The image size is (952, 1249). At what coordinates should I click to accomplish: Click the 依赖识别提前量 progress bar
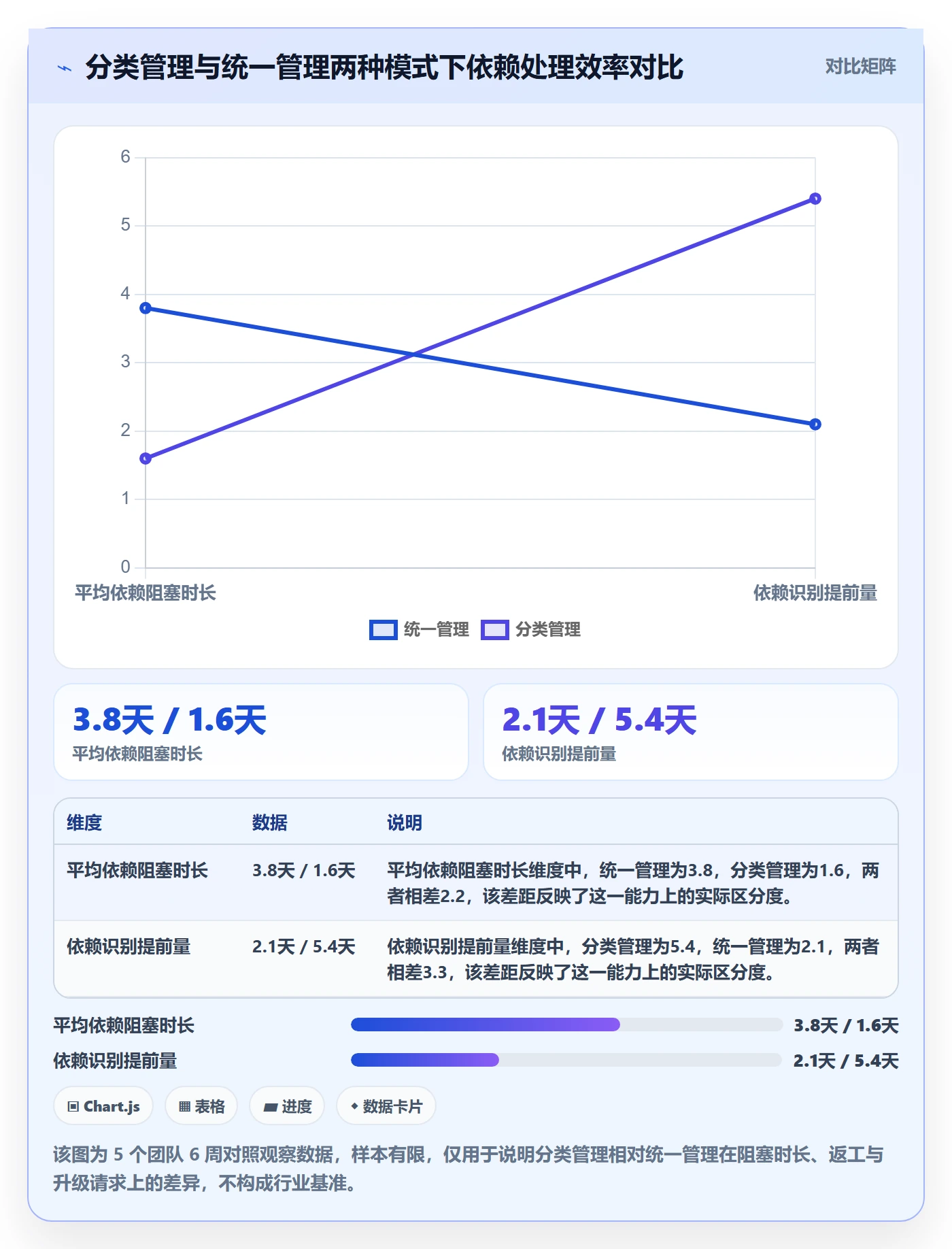[566, 1060]
